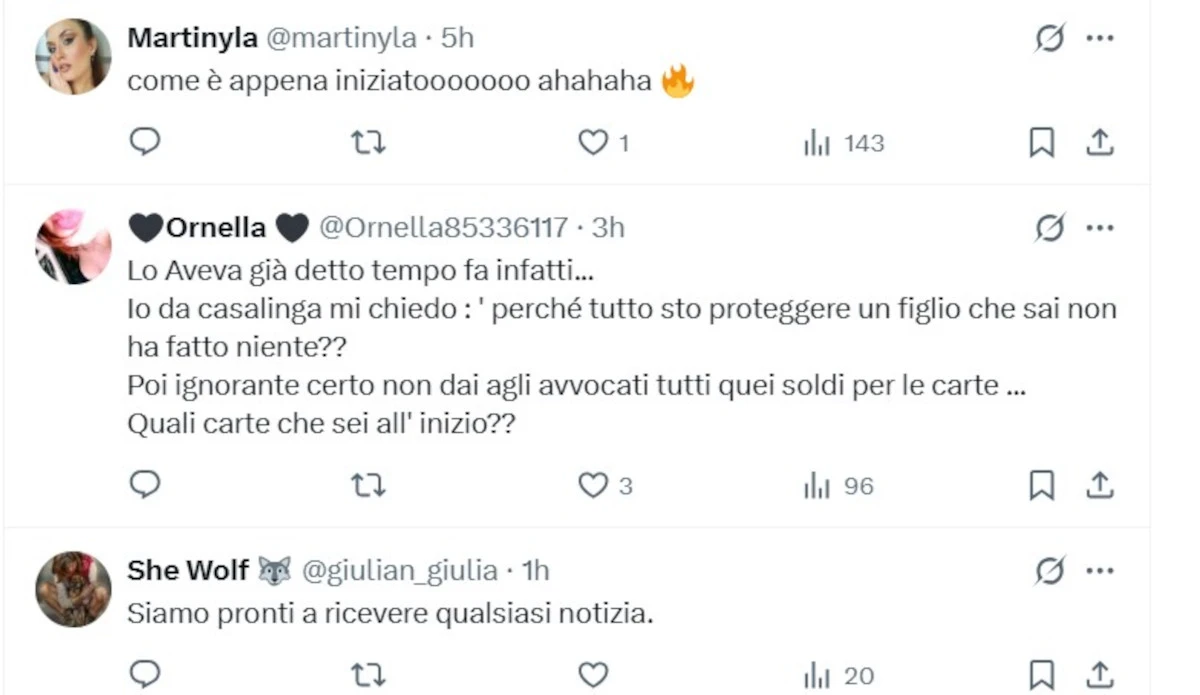Screen dimensions: 1200x695
Task: Reply to She Wolf's tweet
Action: click(145, 675)
